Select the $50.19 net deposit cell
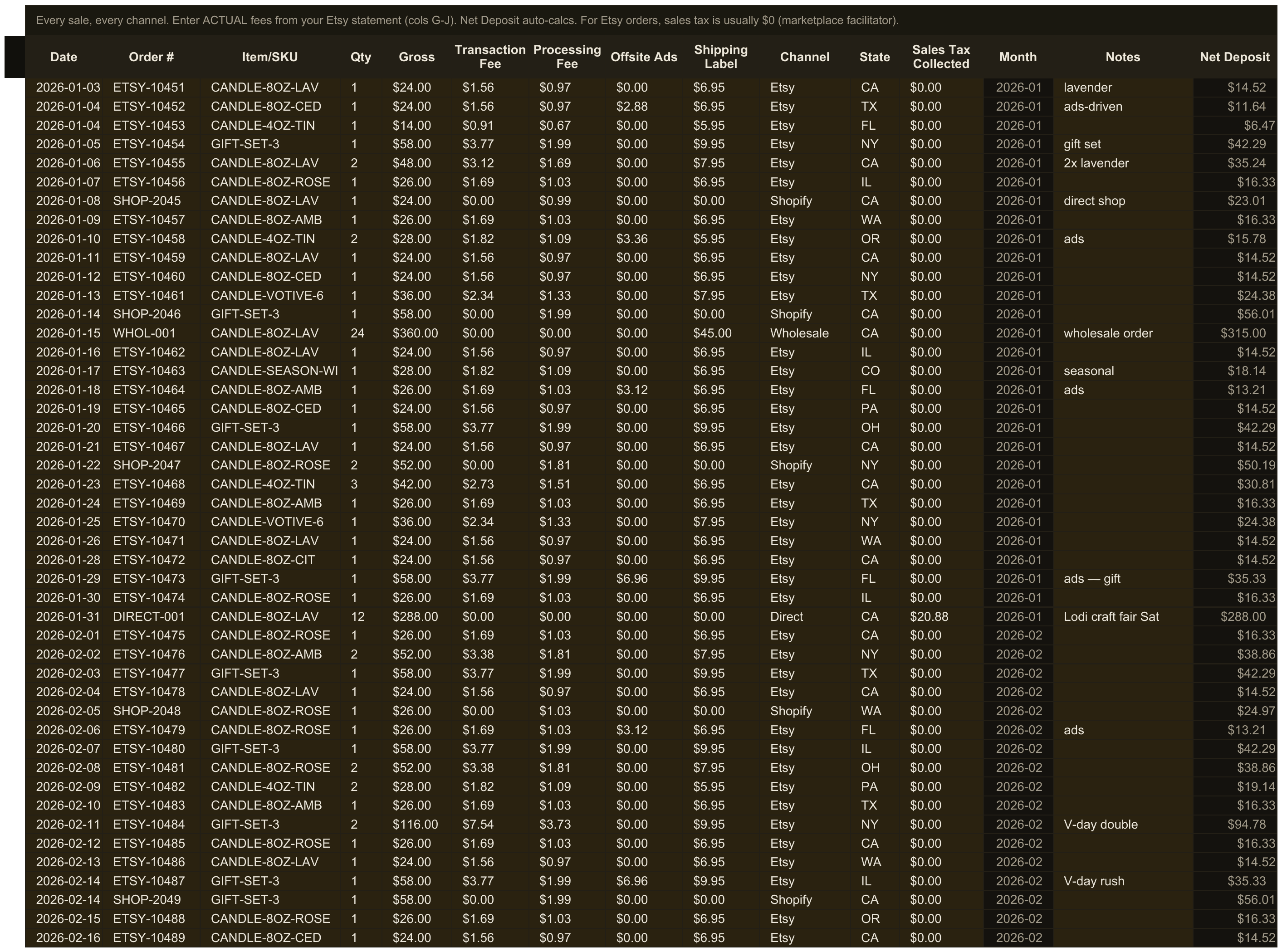 coord(1235,465)
